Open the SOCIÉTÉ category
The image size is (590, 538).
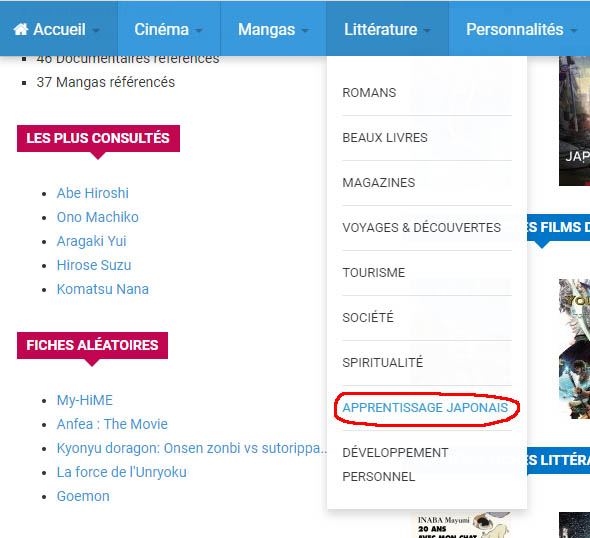coord(368,318)
